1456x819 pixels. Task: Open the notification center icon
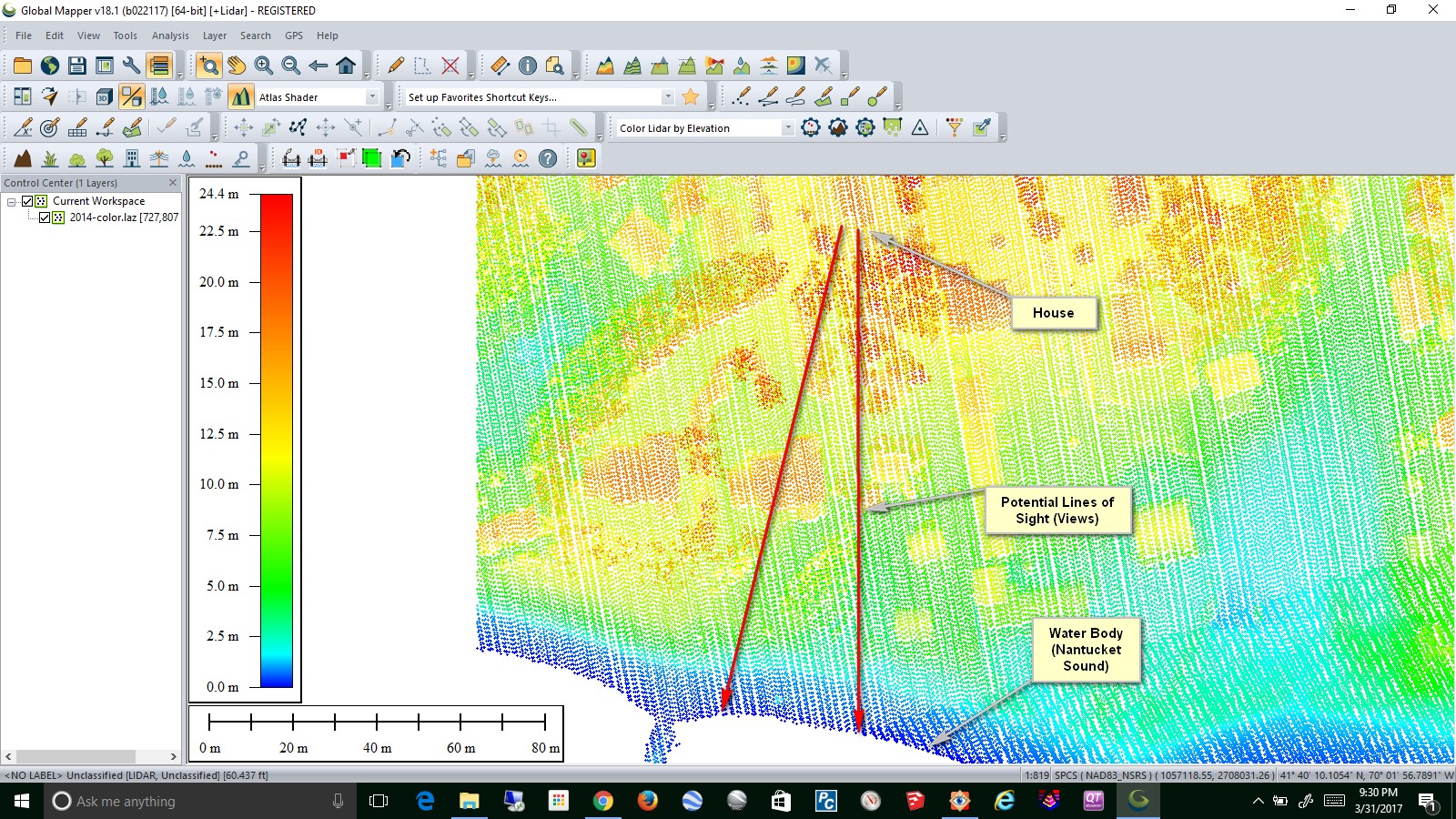[x=1427, y=801]
